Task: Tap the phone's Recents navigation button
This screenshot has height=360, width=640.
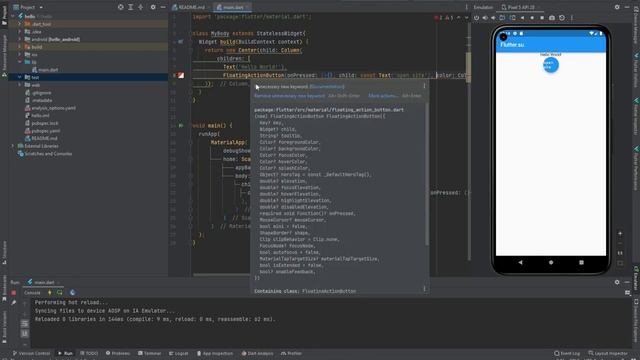Action: [581, 262]
